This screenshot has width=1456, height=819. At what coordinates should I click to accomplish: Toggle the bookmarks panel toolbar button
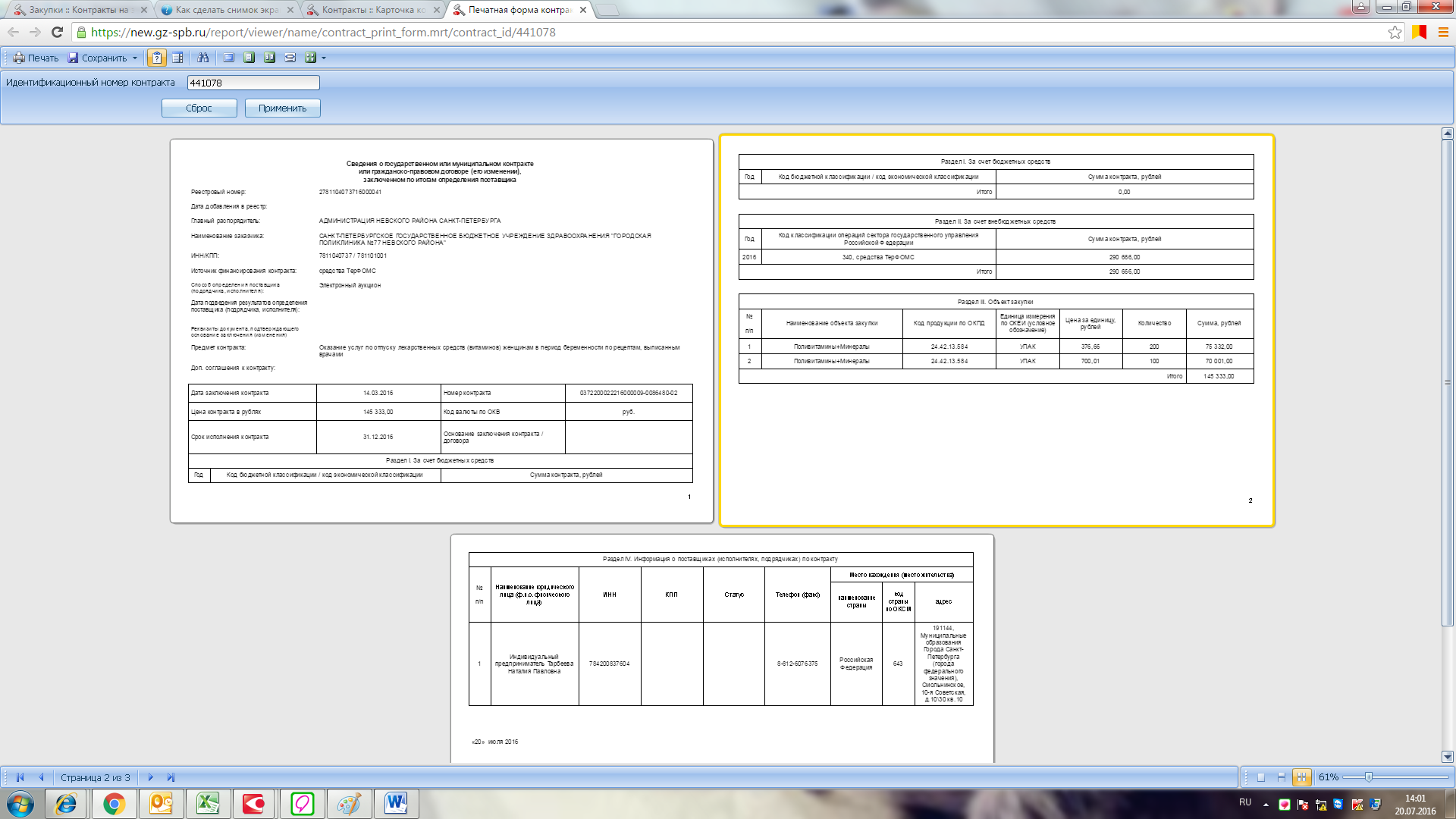[x=177, y=58]
